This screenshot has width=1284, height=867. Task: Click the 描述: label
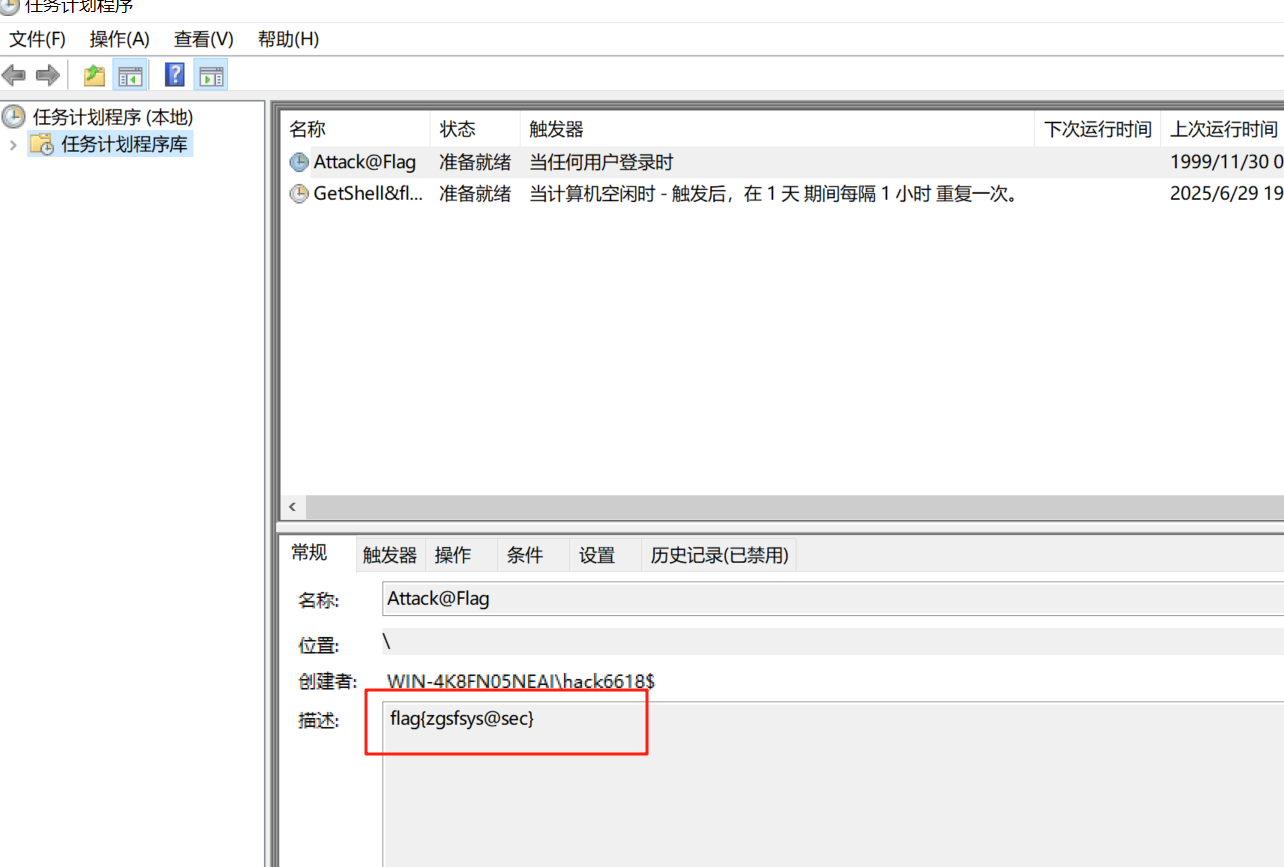click(319, 719)
